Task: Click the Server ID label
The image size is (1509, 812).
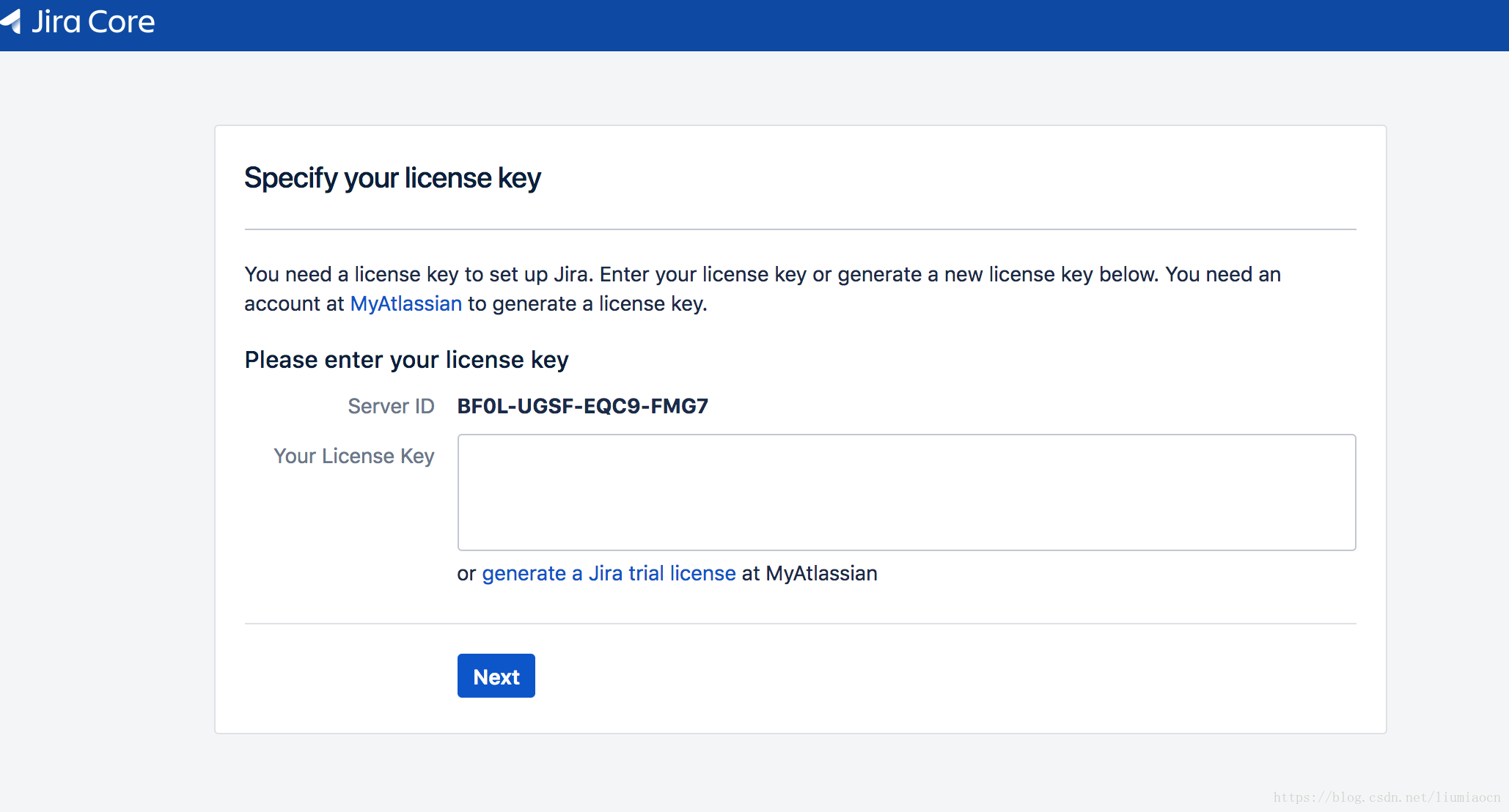Action: point(391,406)
